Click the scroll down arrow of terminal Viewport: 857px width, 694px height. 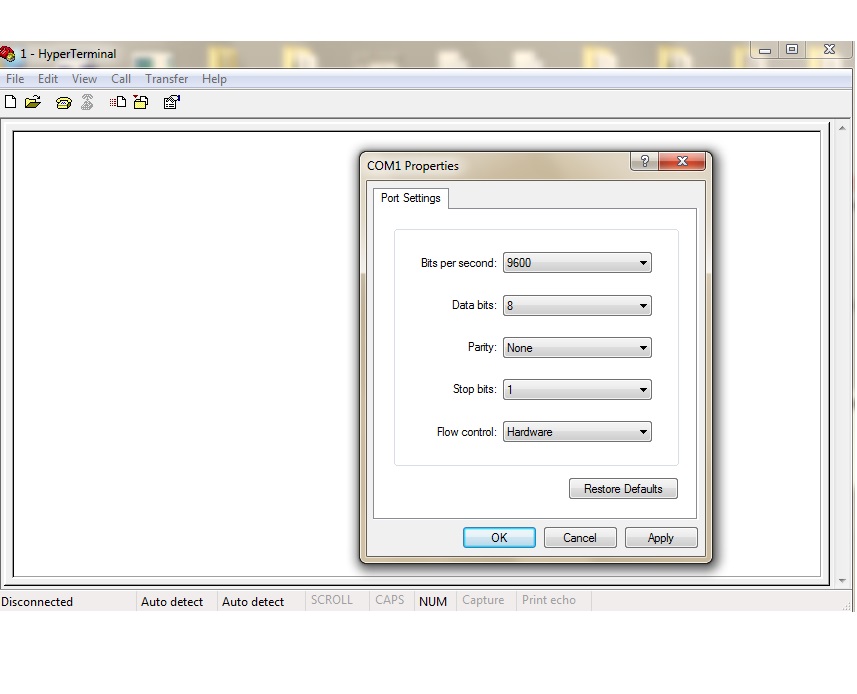[x=842, y=580]
